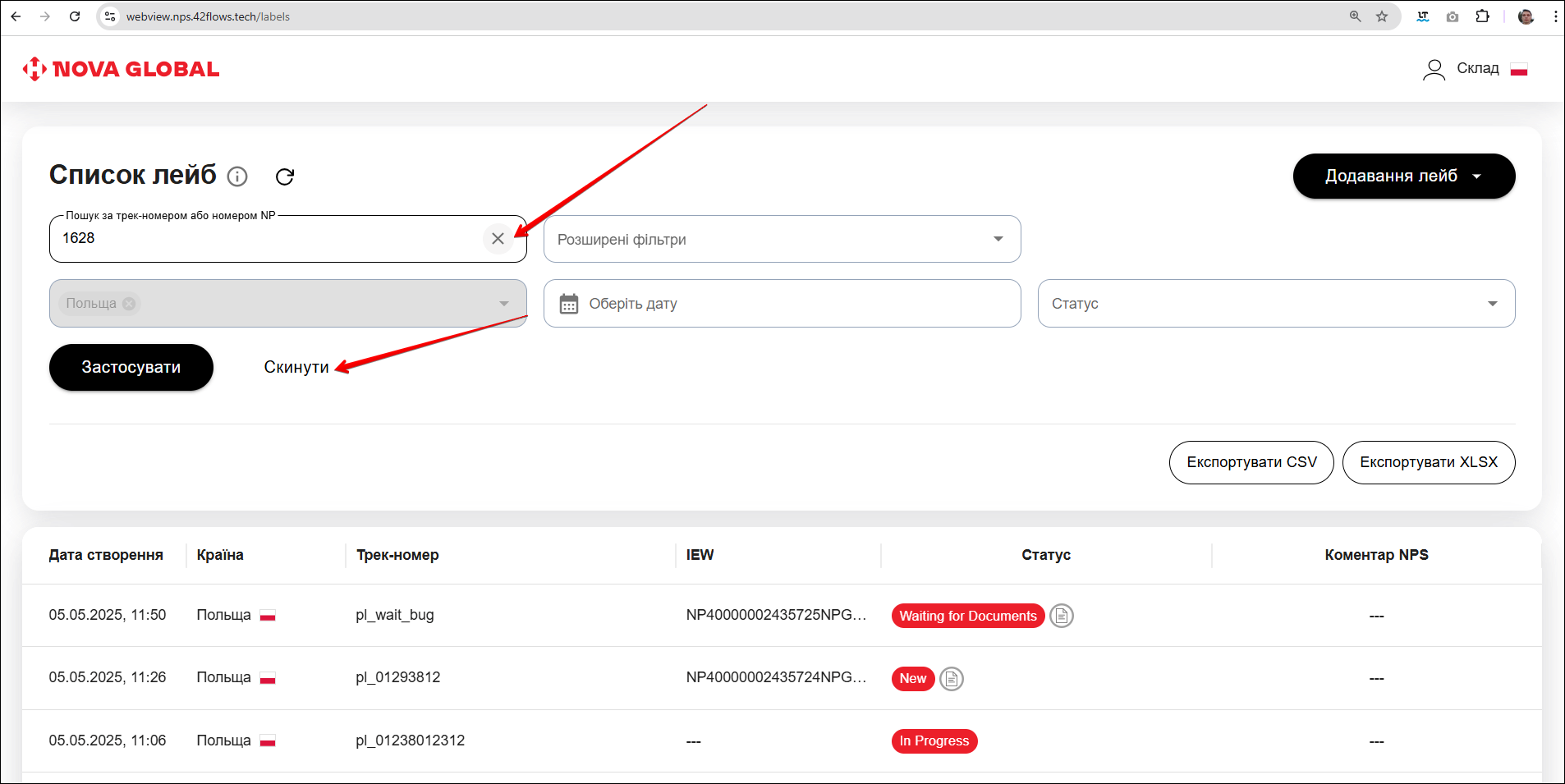Click the user profile icon near Склад

click(1434, 70)
